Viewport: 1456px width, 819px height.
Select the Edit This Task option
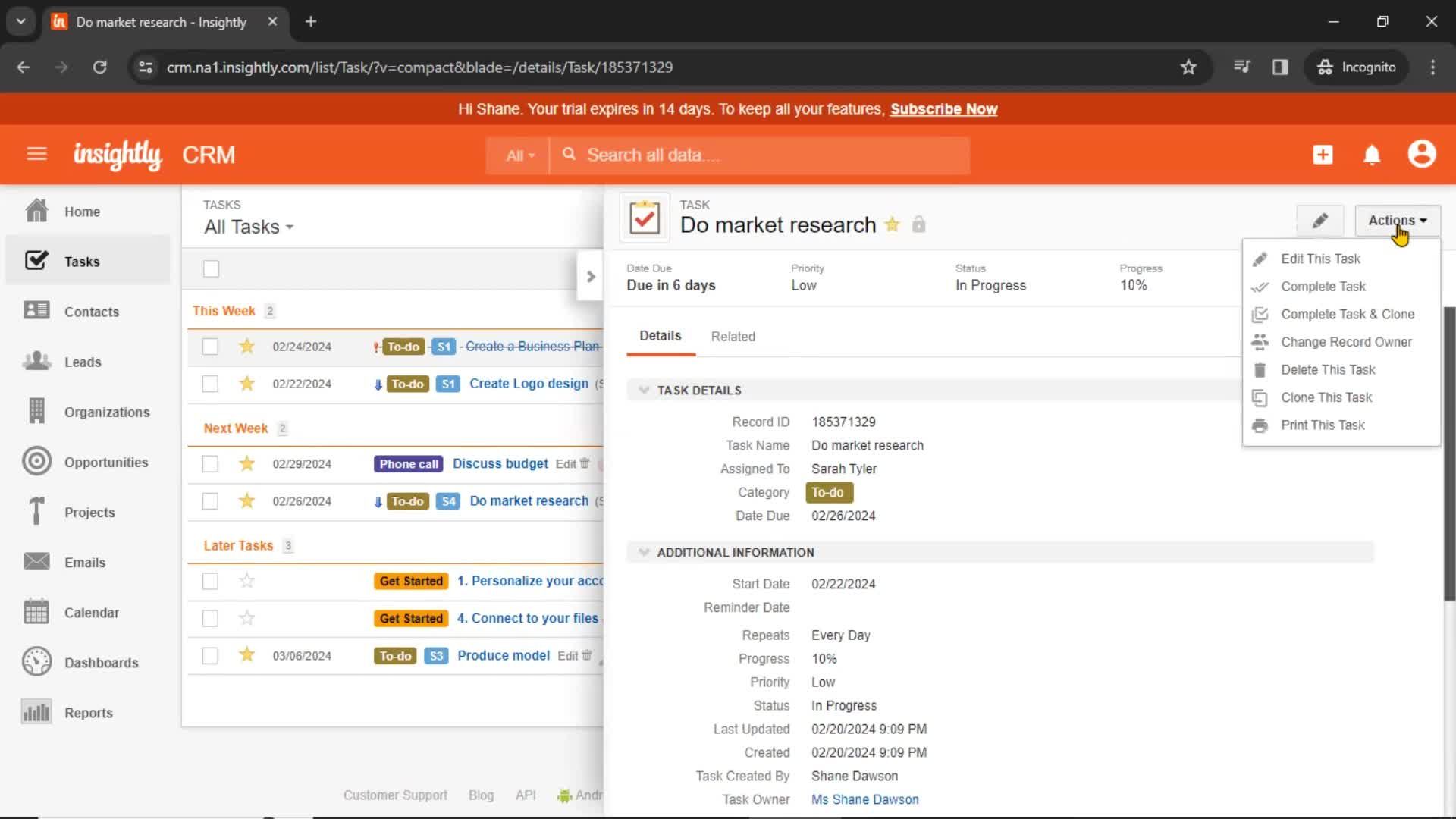point(1321,258)
